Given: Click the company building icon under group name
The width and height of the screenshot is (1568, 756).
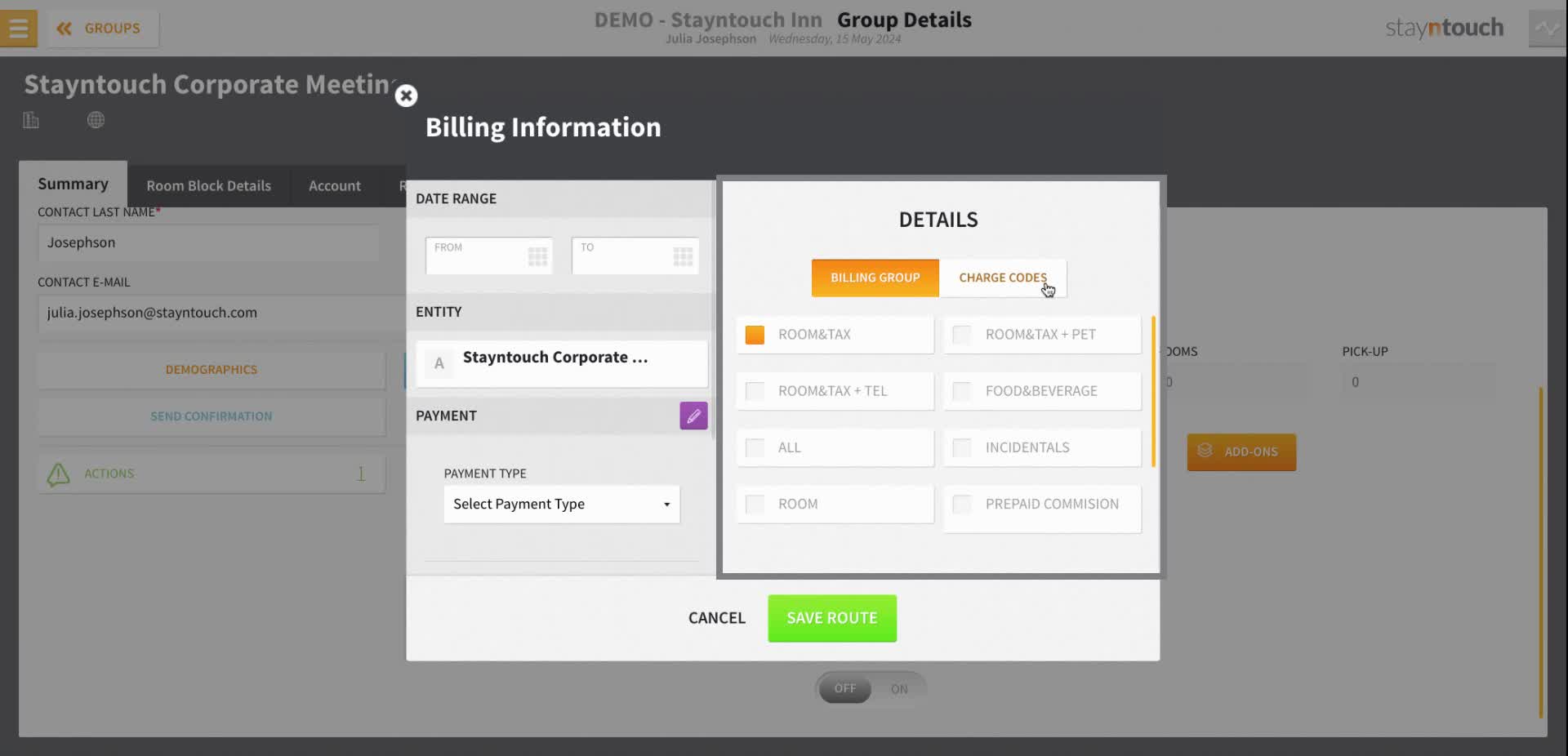Looking at the screenshot, I should (x=31, y=120).
